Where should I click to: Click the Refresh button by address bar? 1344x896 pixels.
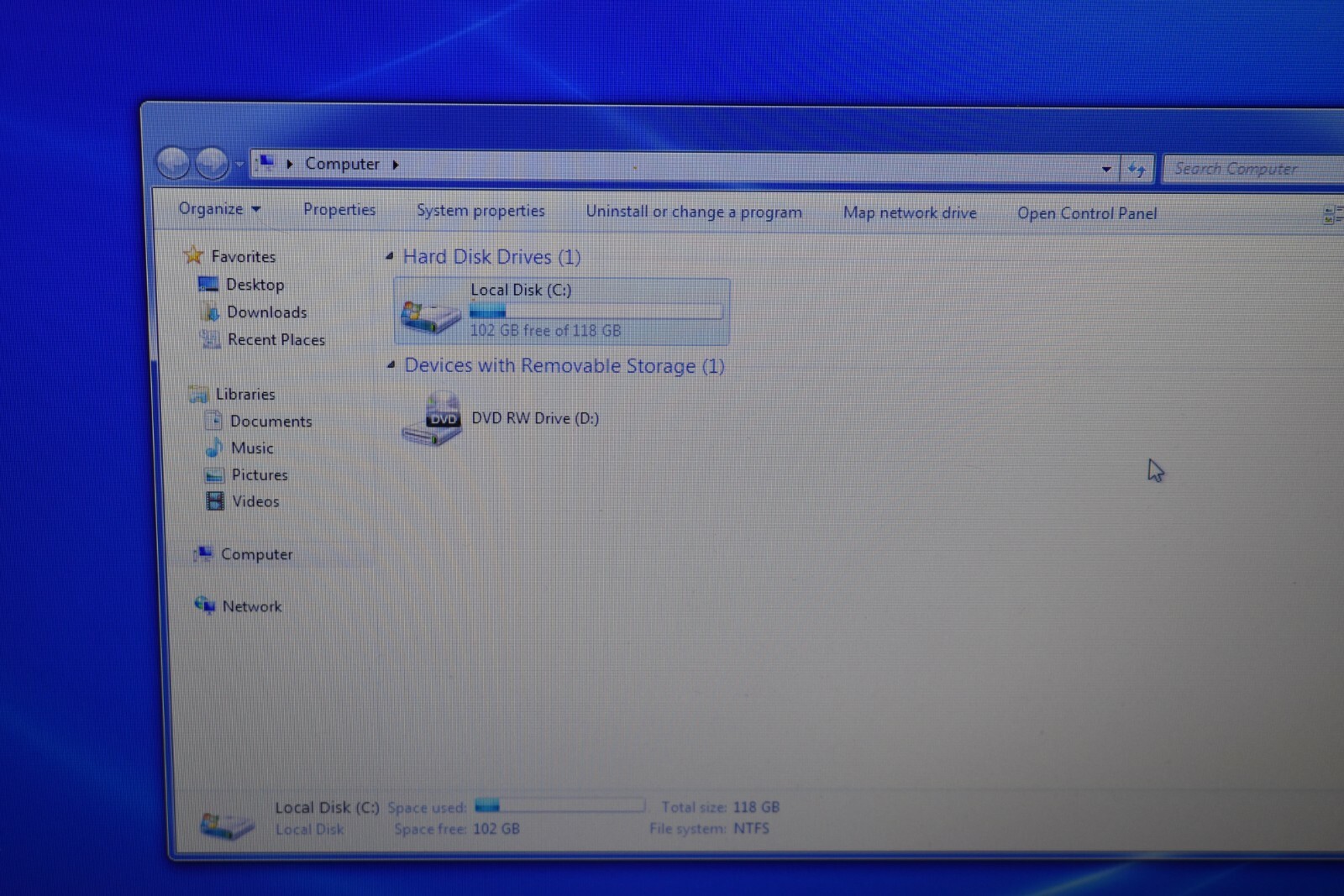1137,170
